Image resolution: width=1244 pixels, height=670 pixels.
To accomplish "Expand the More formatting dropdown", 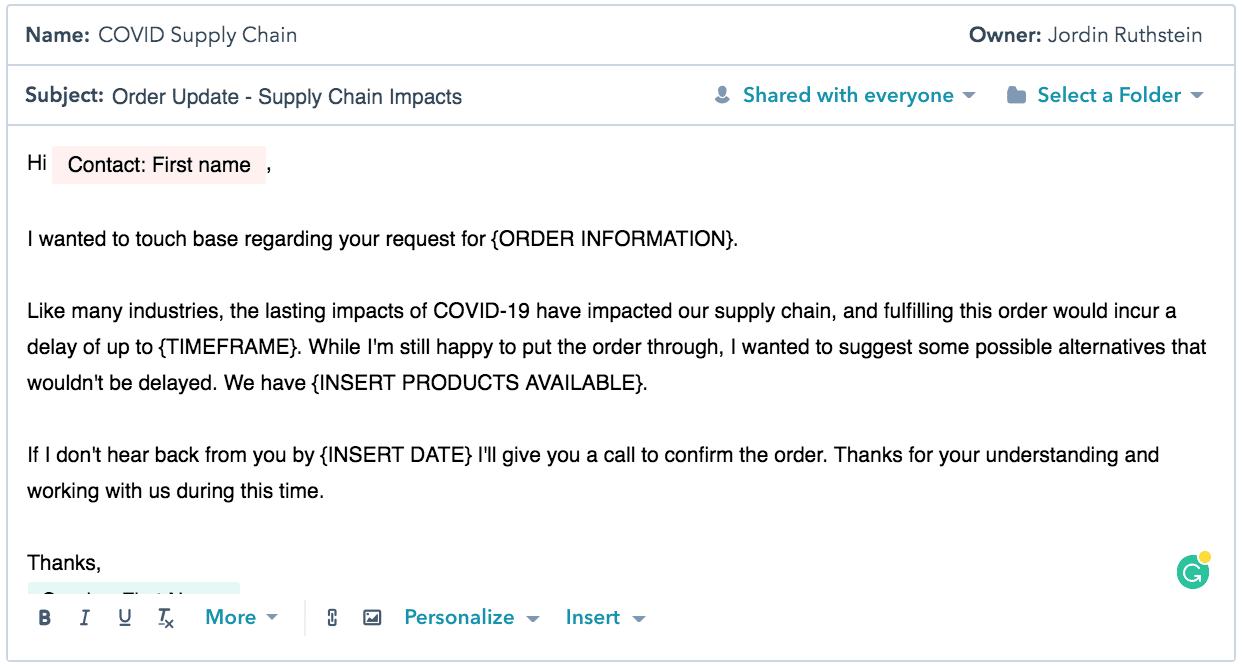I will tap(240, 617).
